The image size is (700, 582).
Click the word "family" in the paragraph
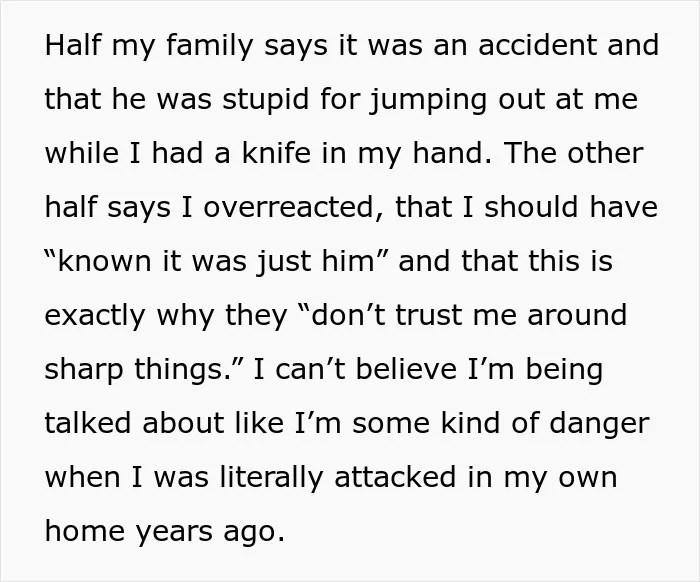210,45
